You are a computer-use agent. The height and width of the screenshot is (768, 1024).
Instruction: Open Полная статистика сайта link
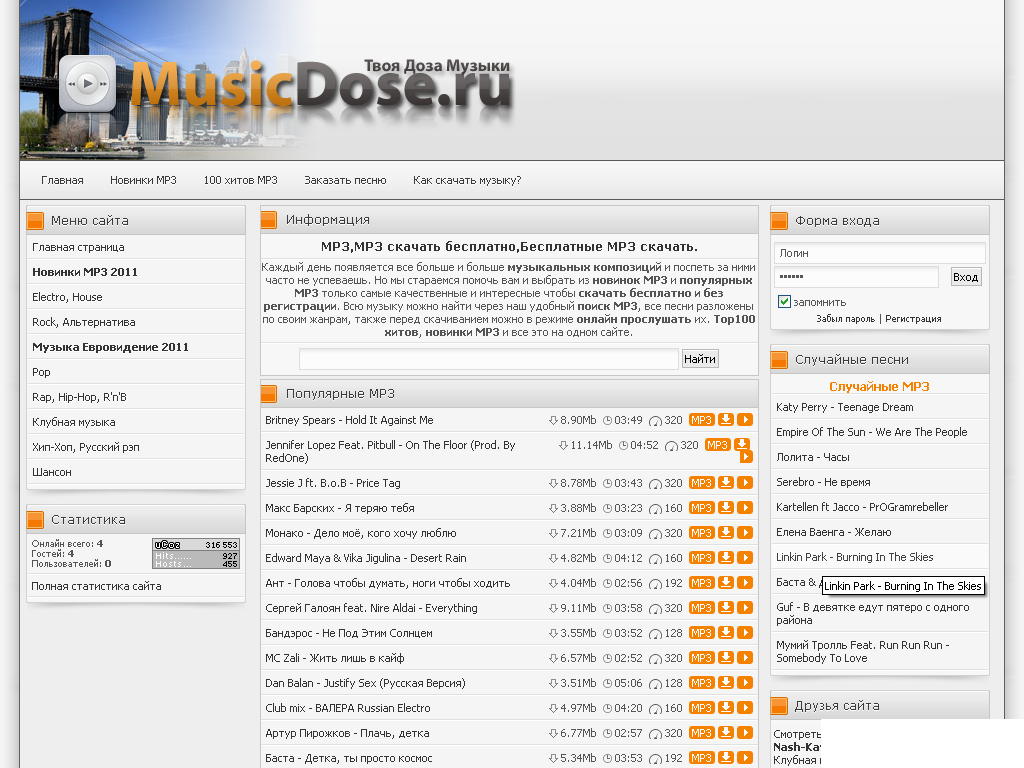pyautogui.click(x=96, y=586)
